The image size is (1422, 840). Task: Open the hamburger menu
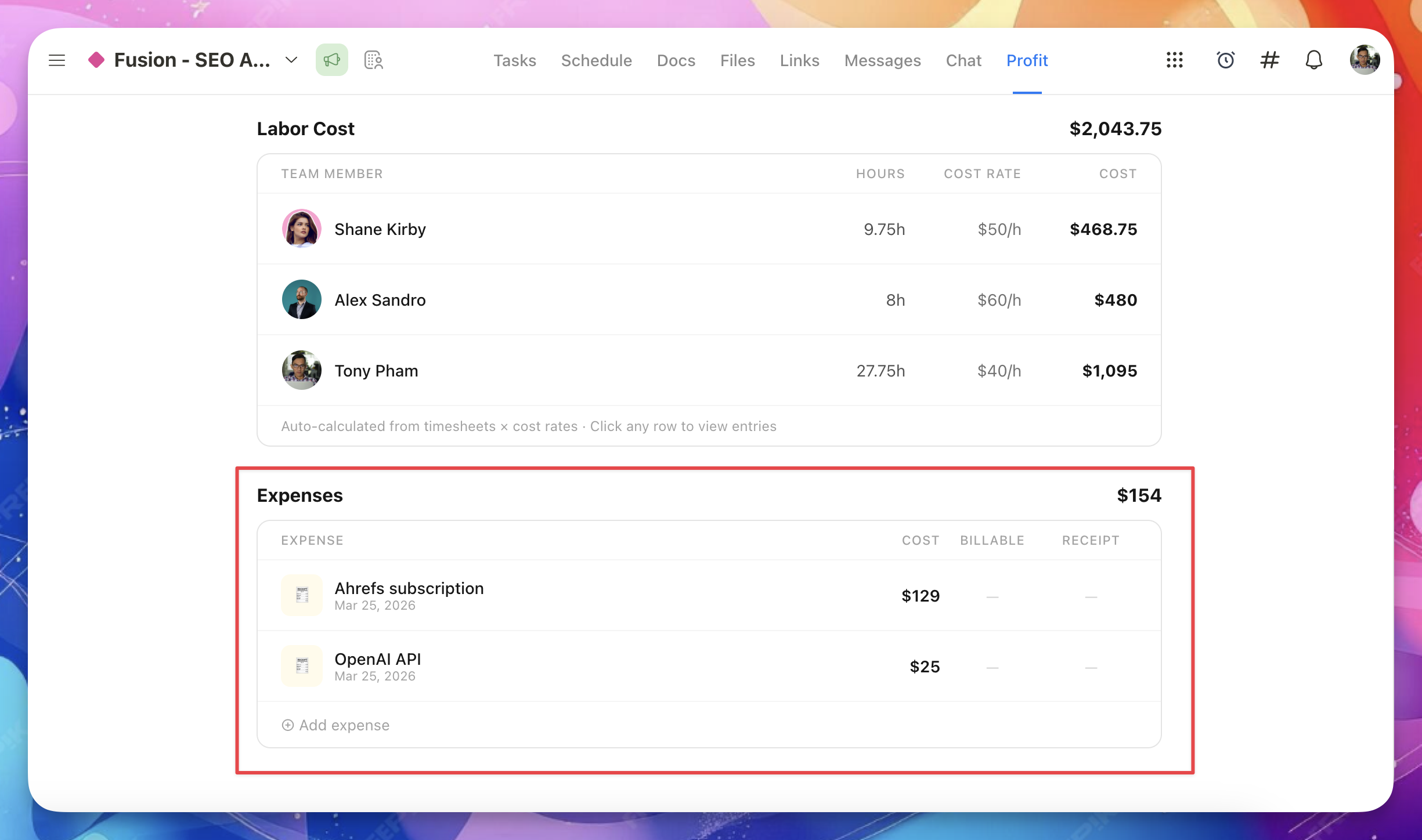57,60
